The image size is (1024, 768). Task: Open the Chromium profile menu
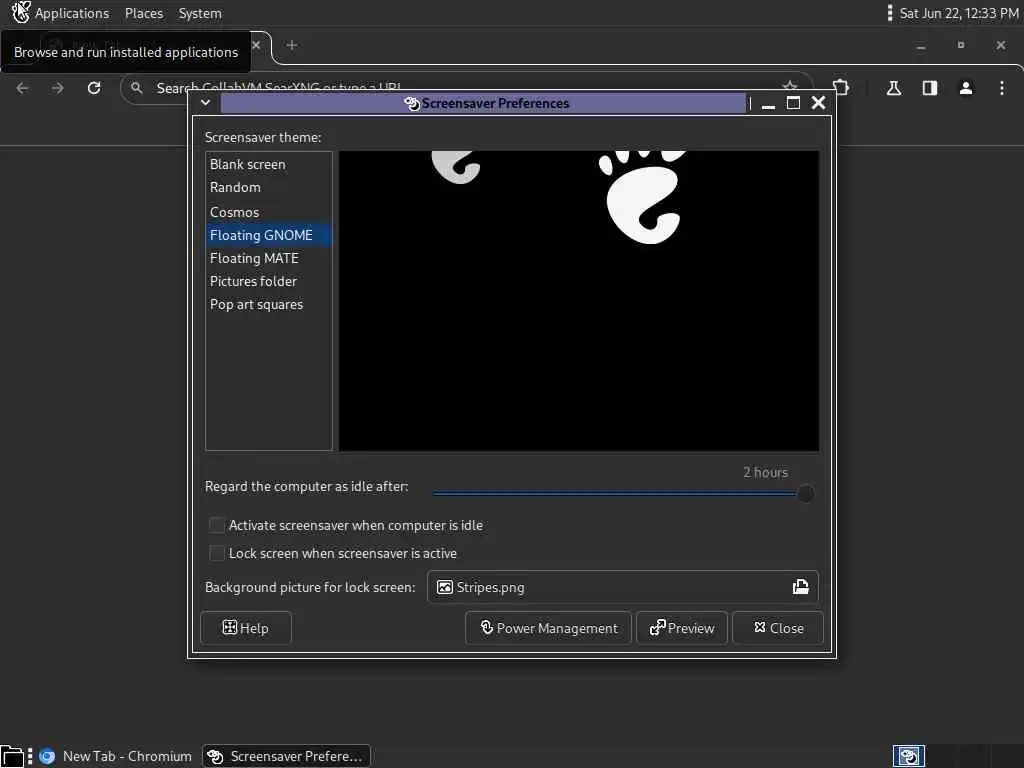(966, 88)
